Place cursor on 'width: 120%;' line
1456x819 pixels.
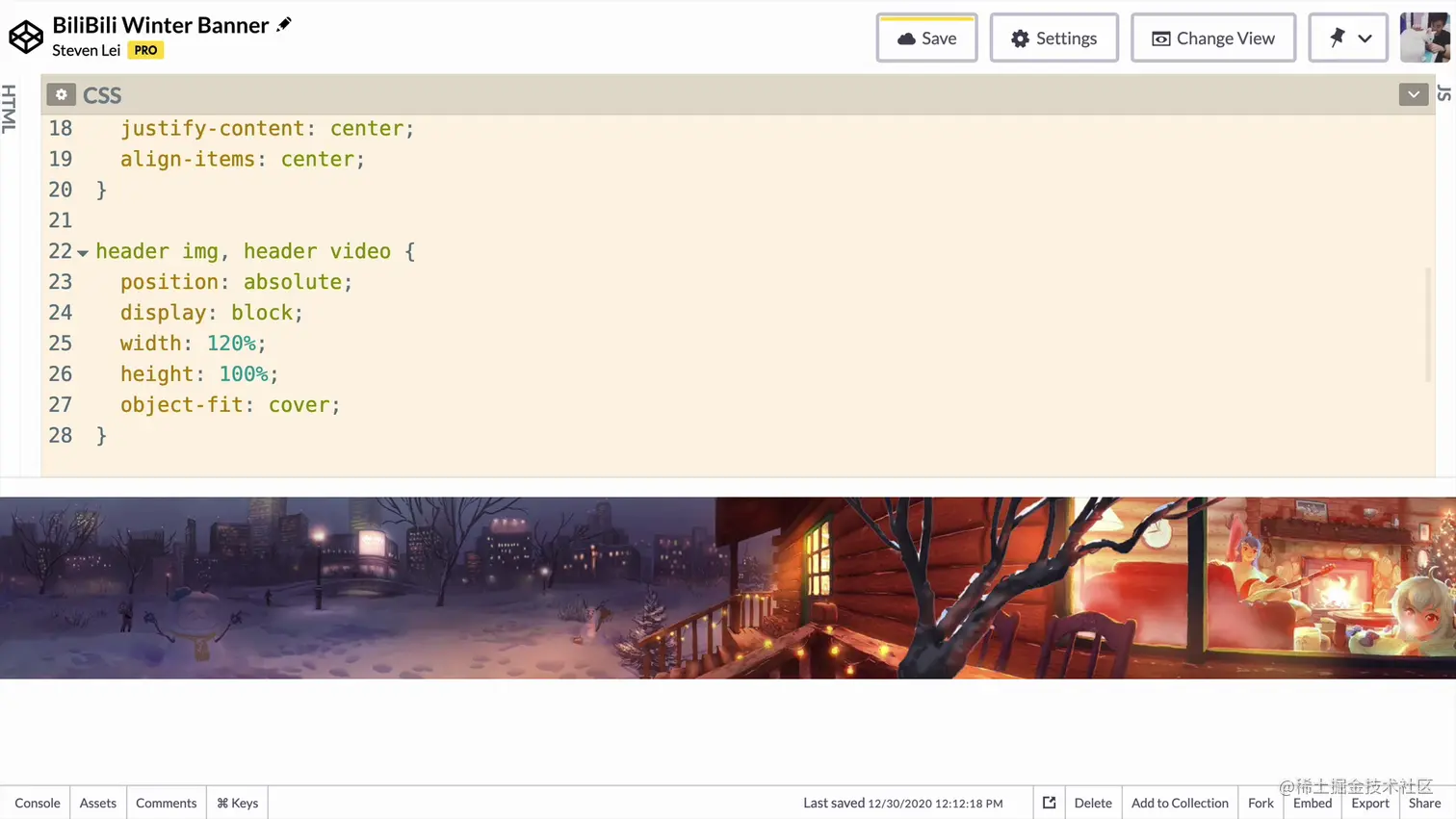click(193, 344)
